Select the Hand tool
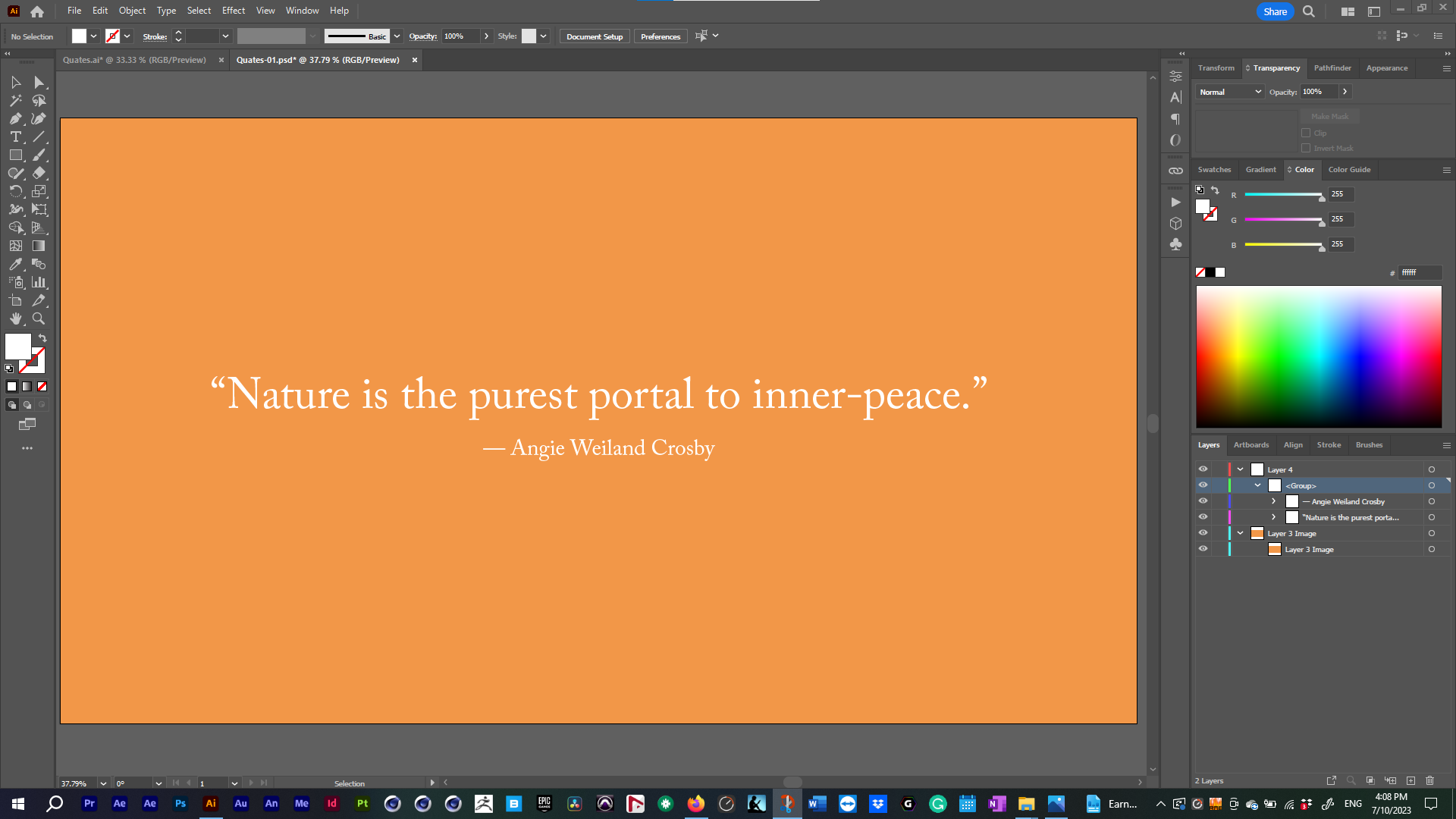The width and height of the screenshot is (1456, 819). click(15, 318)
